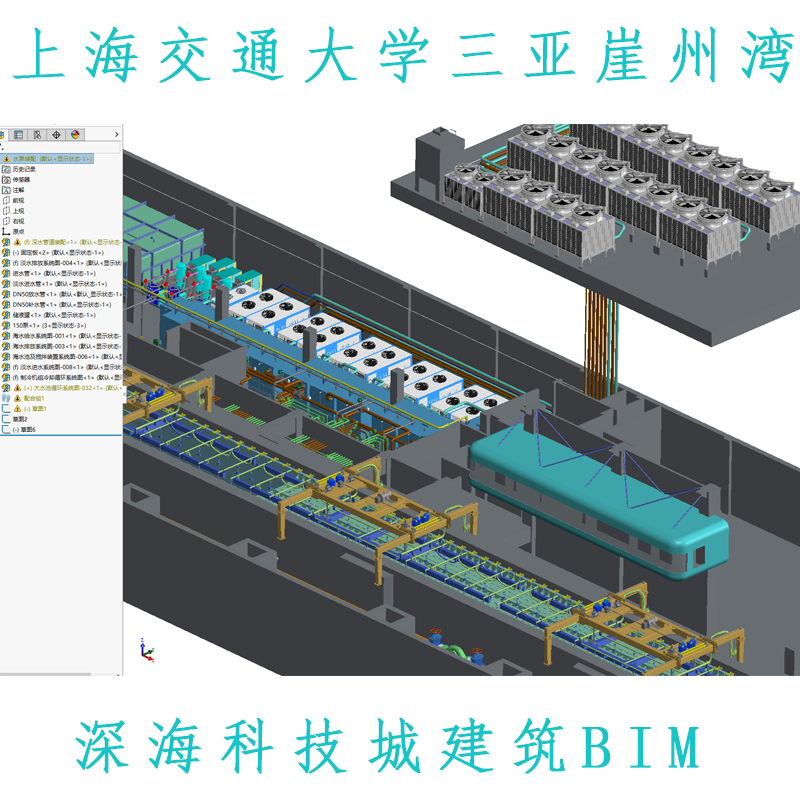Click warning icon beside 大水池循环系统图-032<1>

[x=17, y=388]
